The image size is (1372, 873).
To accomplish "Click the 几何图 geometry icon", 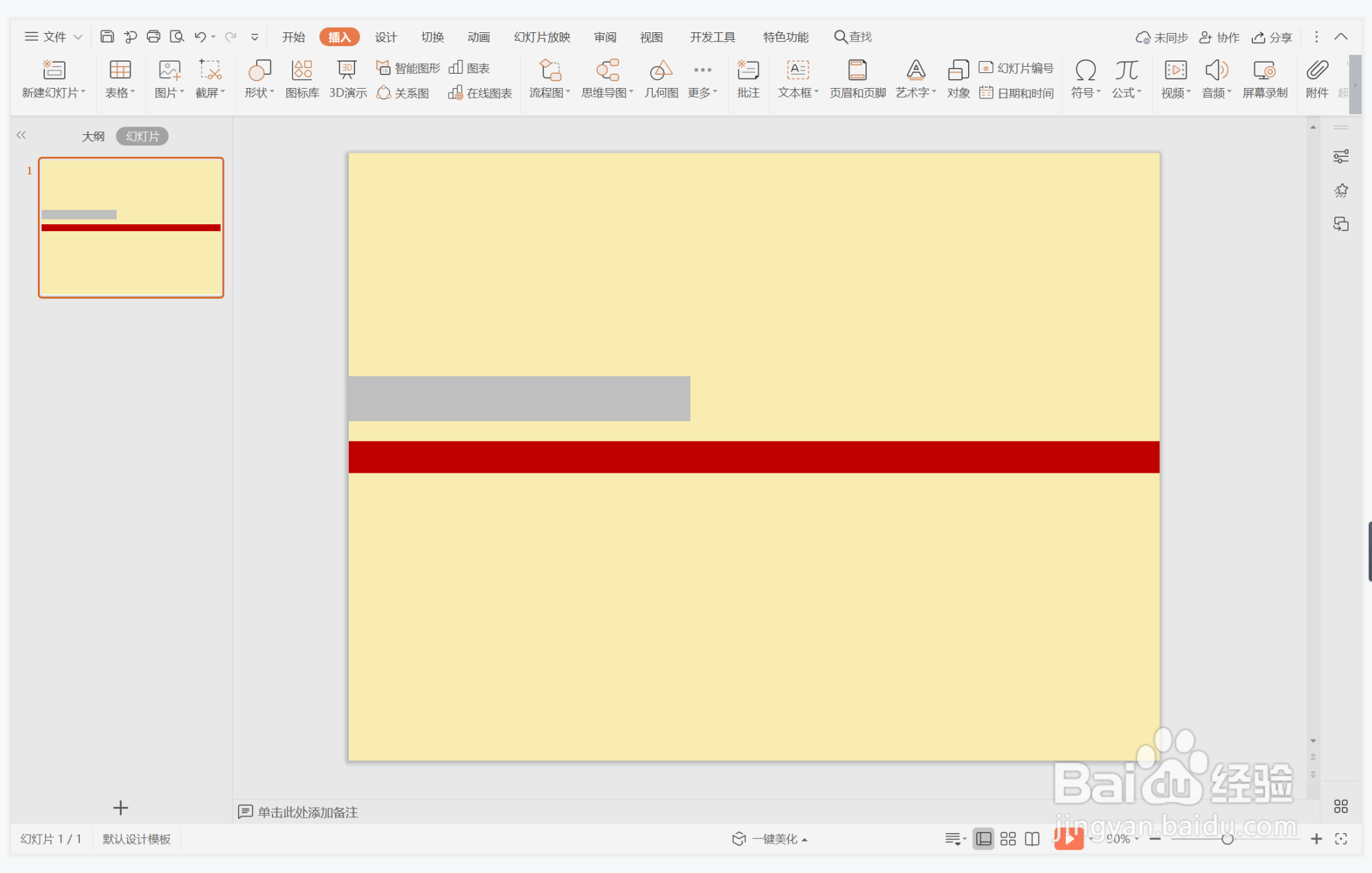I will coord(661,78).
